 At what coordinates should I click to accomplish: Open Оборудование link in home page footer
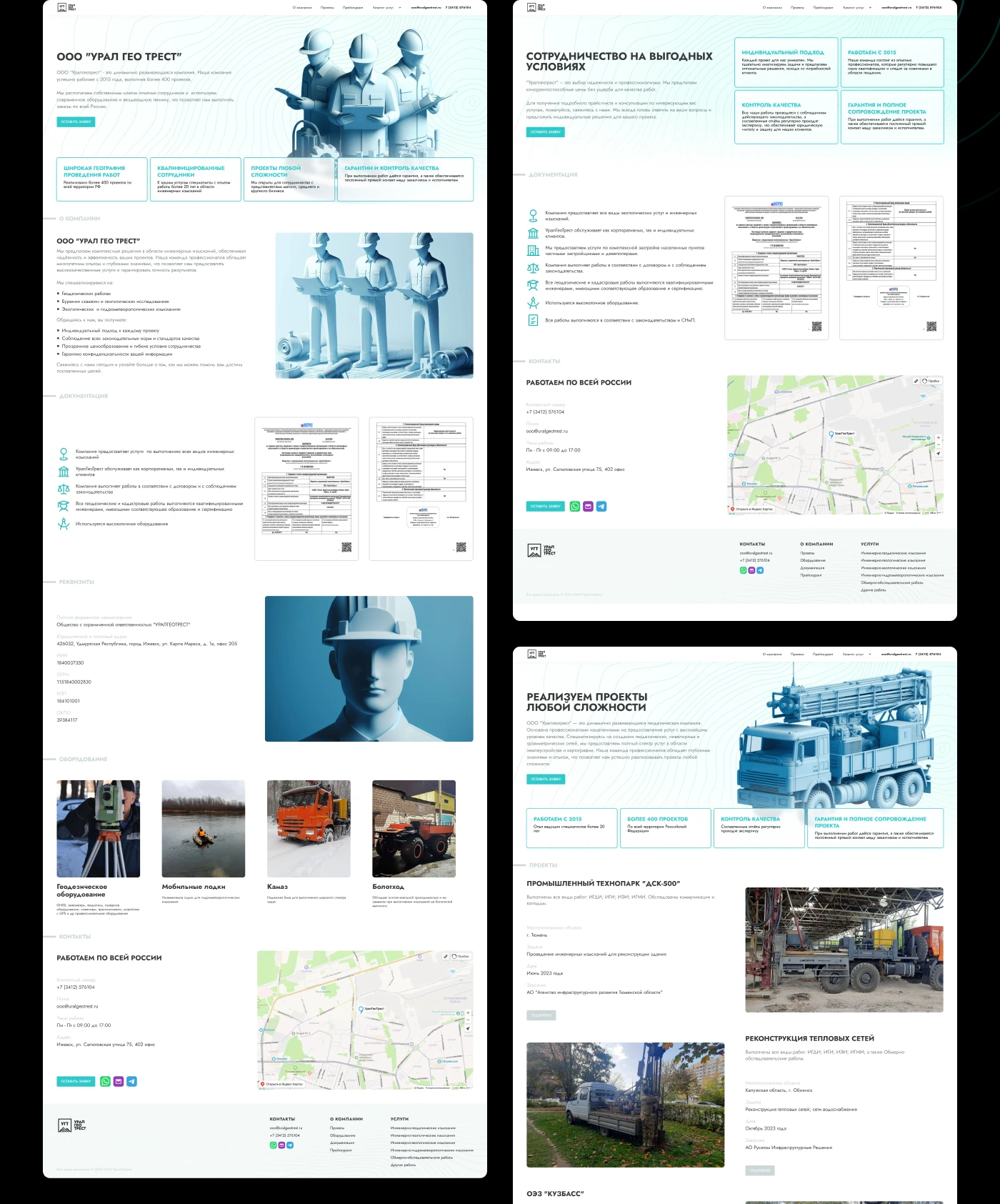(x=343, y=1135)
